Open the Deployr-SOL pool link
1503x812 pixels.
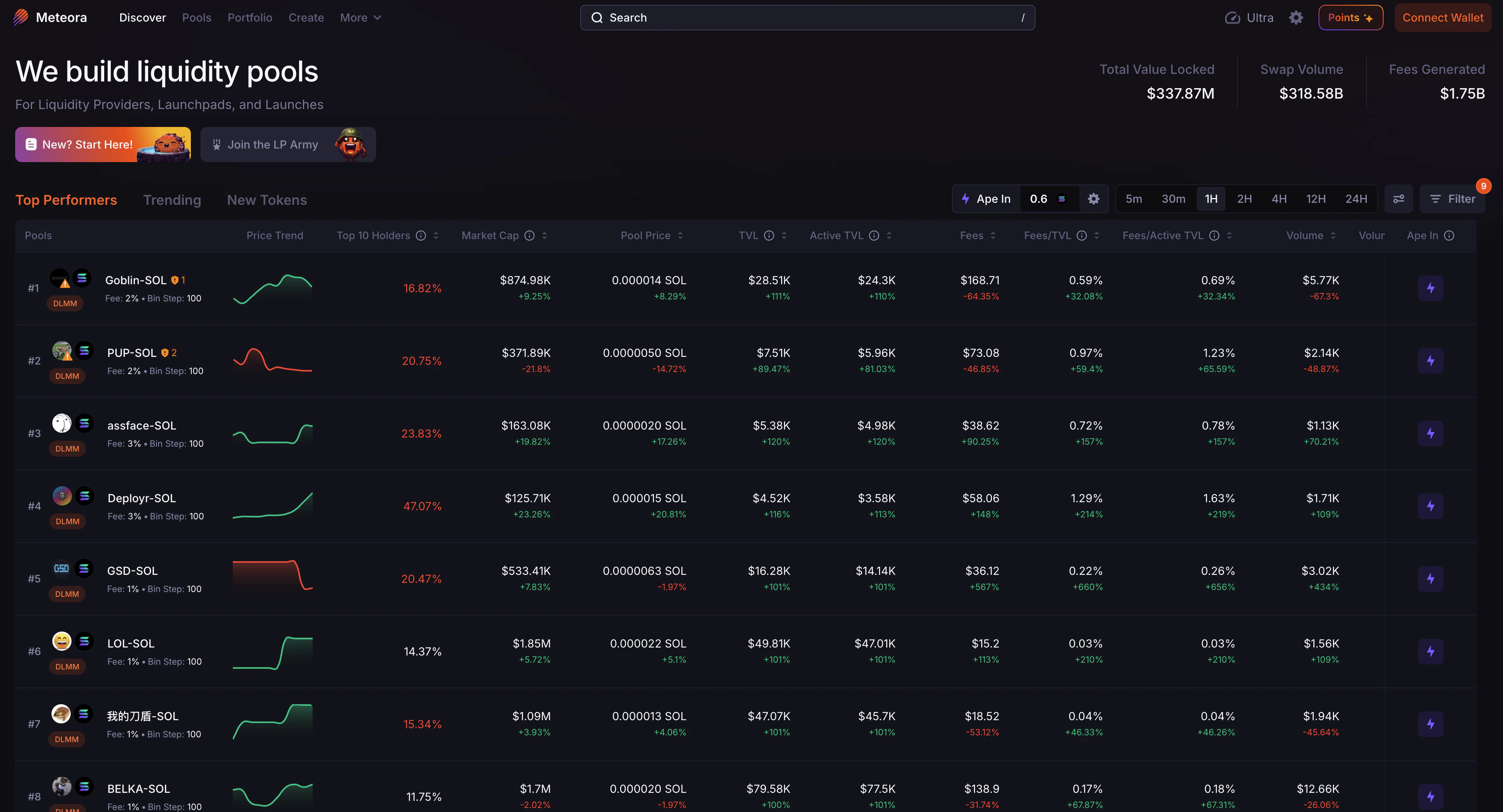click(142, 498)
